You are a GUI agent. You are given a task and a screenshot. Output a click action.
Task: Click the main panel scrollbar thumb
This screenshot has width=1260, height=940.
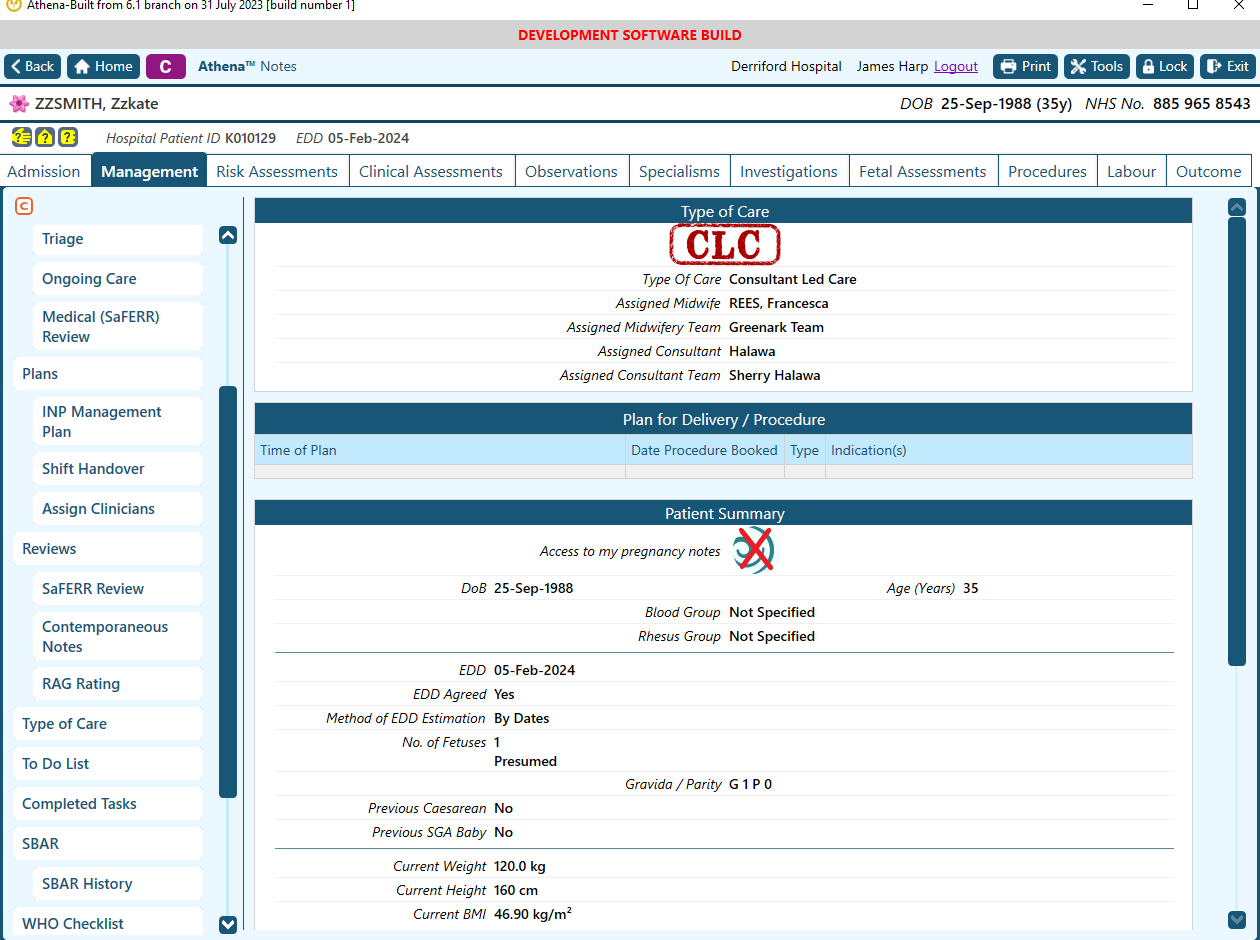[1237, 441]
